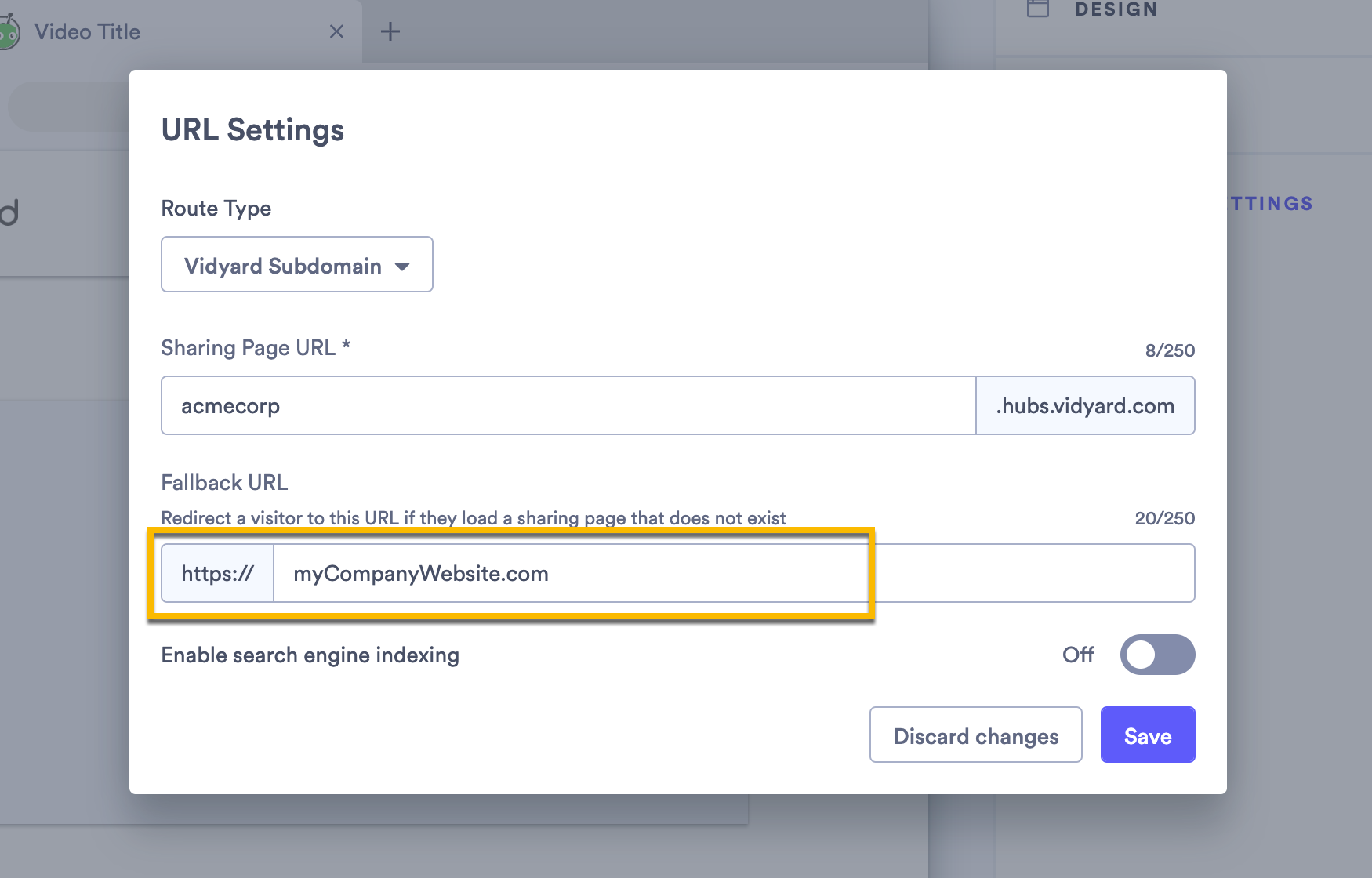Click the 8/250 character counter

click(1170, 350)
